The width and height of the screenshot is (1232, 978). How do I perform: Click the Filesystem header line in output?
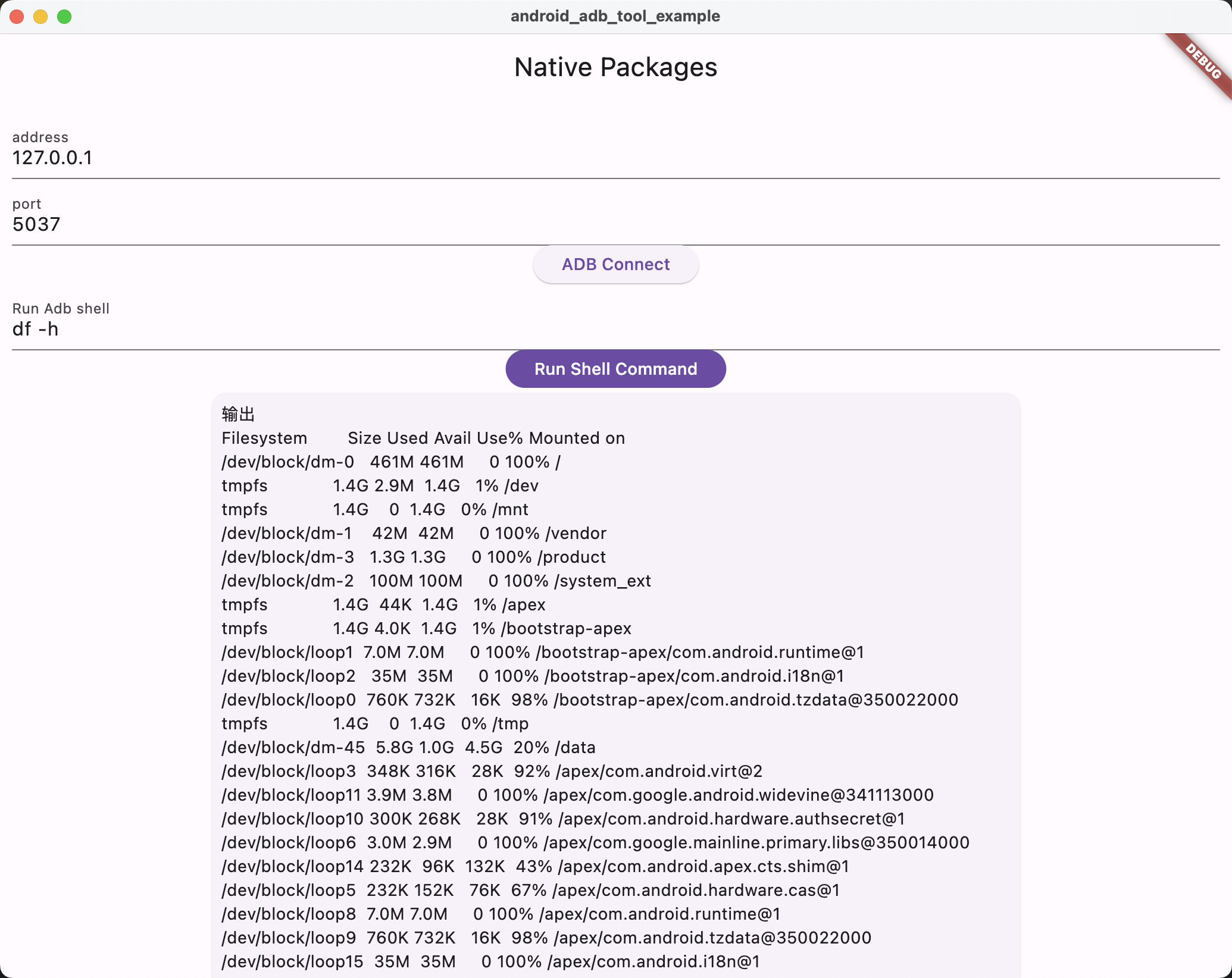[x=423, y=438]
